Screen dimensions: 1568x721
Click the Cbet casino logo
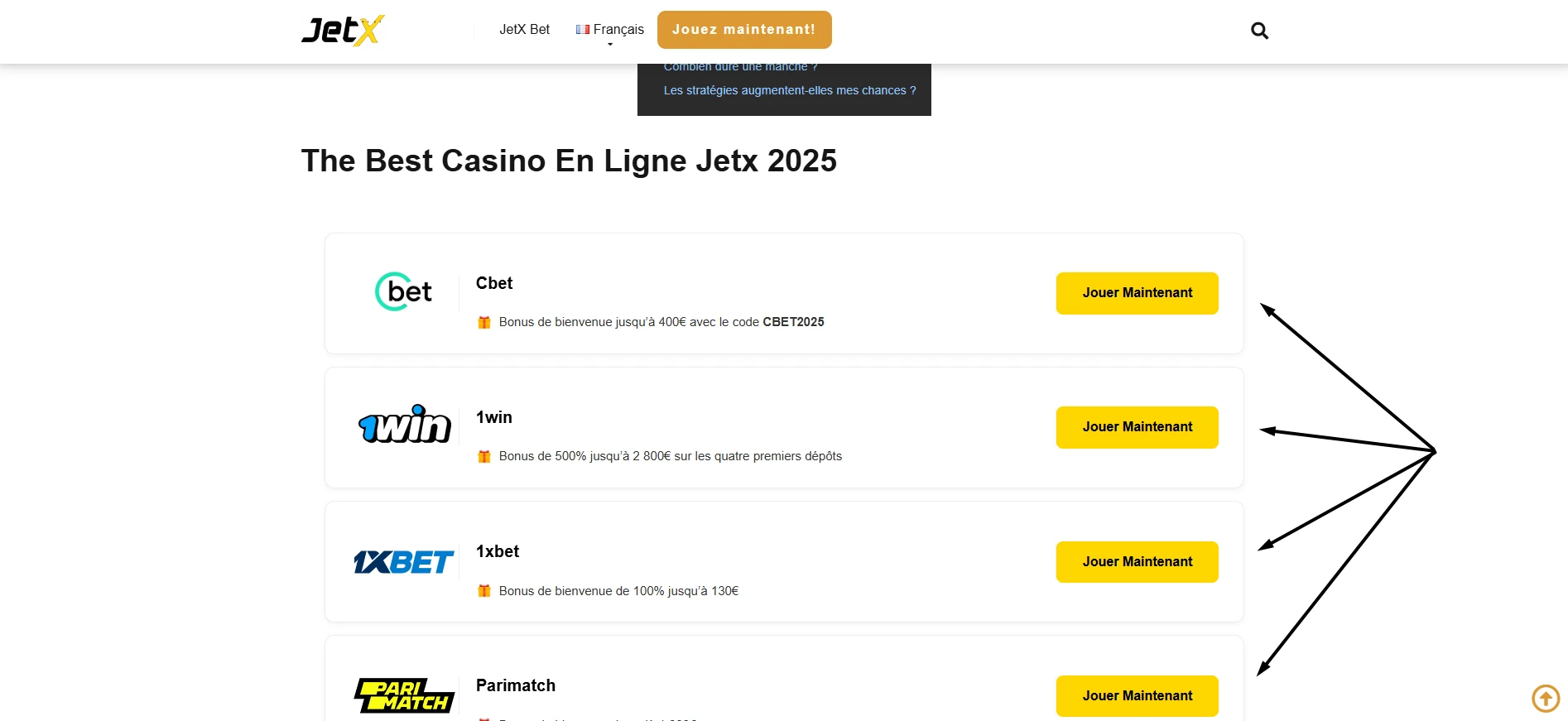pos(403,291)
